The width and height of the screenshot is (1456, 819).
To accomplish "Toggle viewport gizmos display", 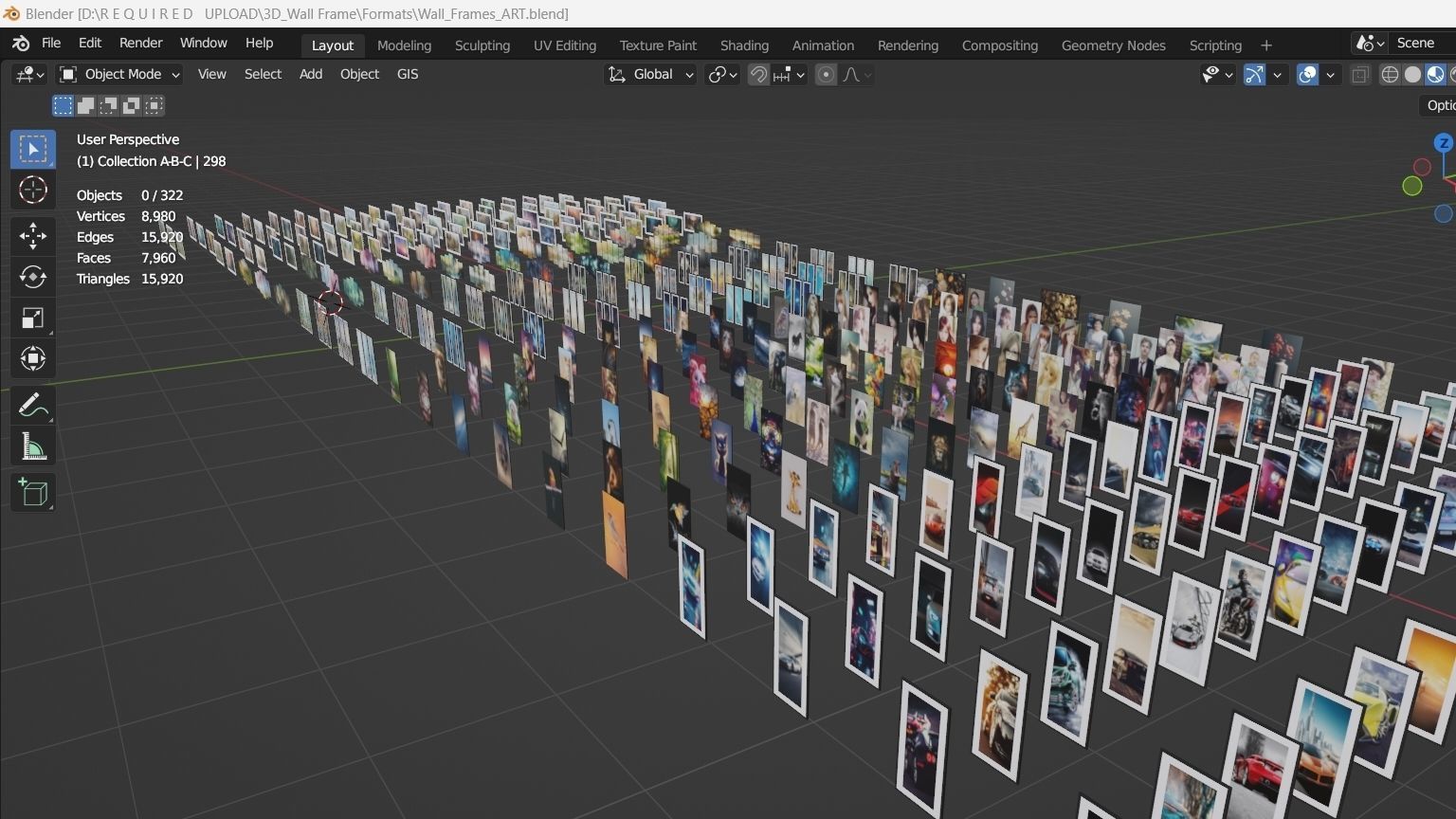I will 1254,75.
